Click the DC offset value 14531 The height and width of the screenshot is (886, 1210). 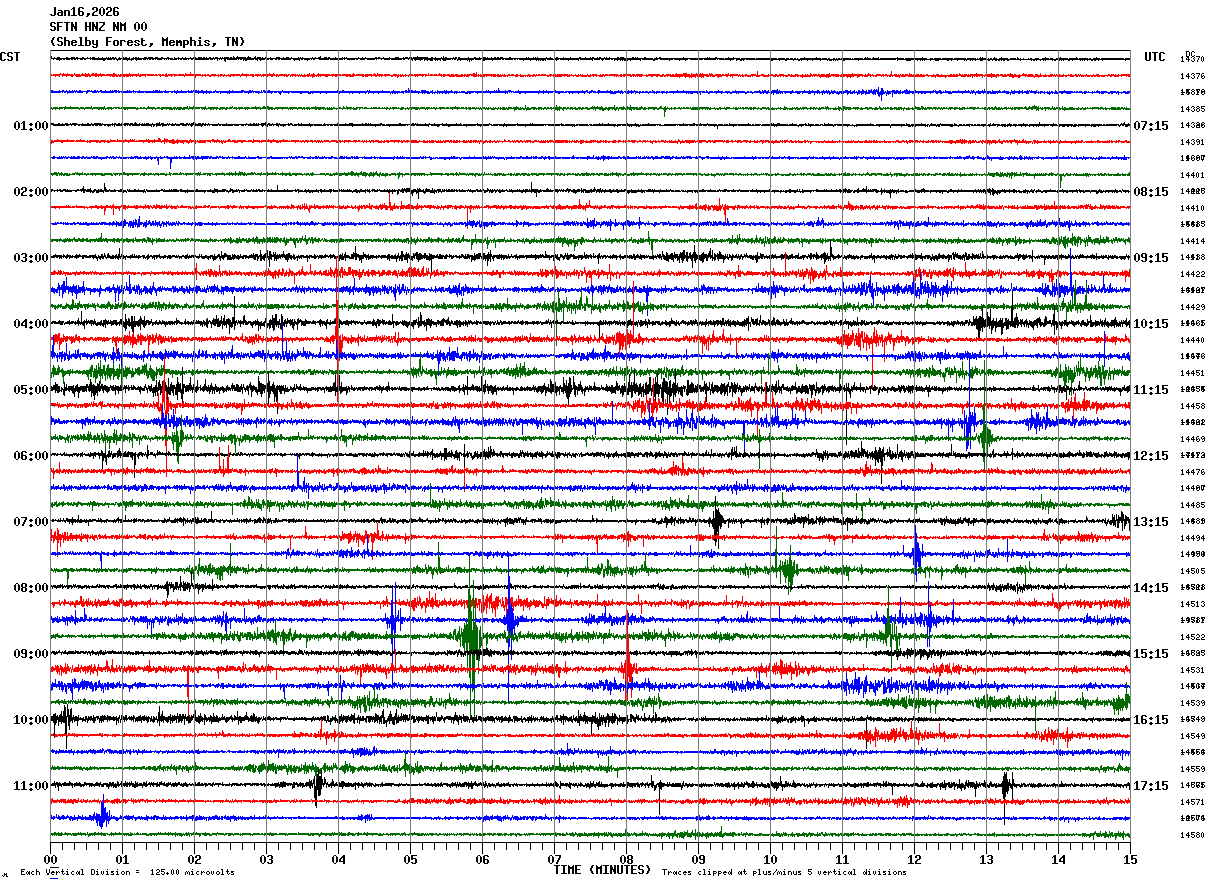(1192, 670)
